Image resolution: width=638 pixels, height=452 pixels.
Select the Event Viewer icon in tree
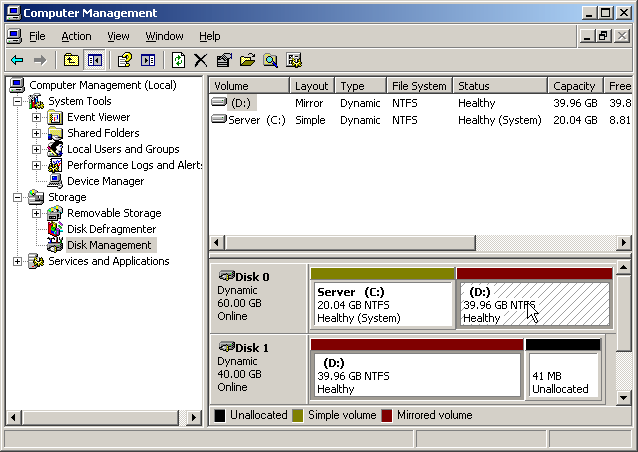point(55,118)
